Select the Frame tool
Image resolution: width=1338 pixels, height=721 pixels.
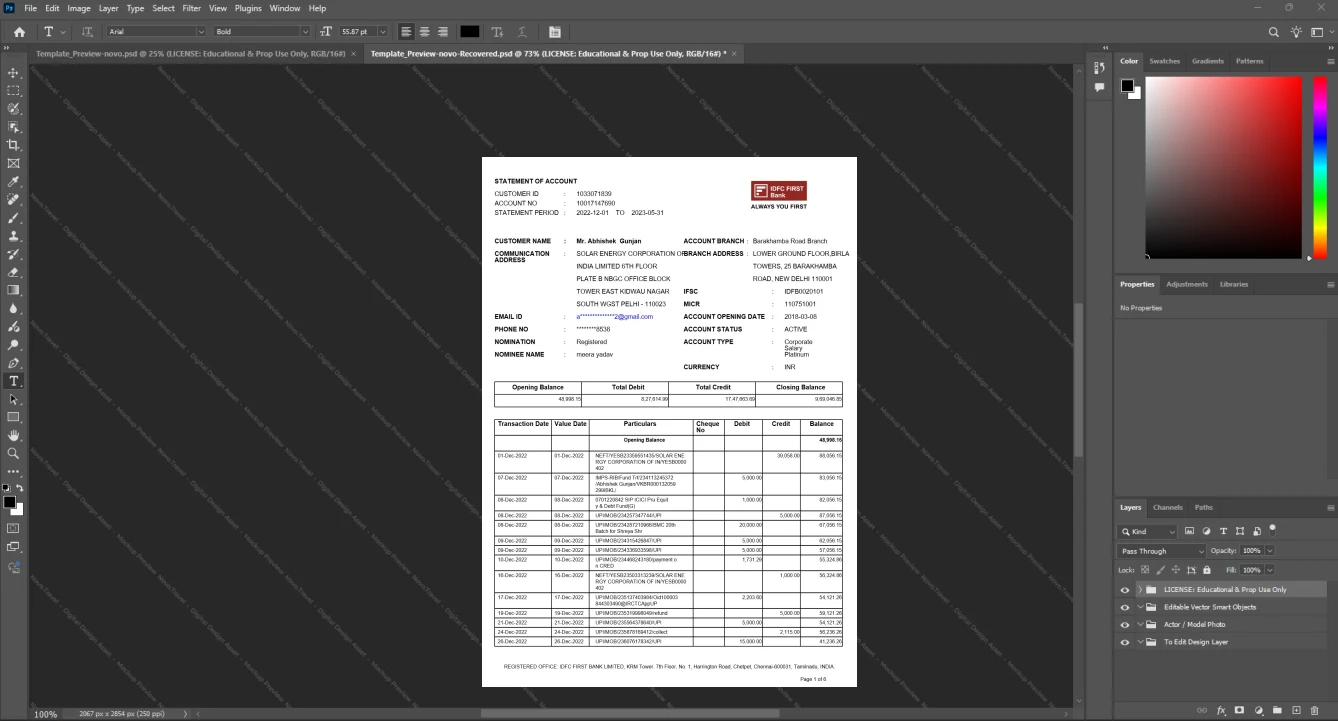pyautogui.click(x=14, y=163)
